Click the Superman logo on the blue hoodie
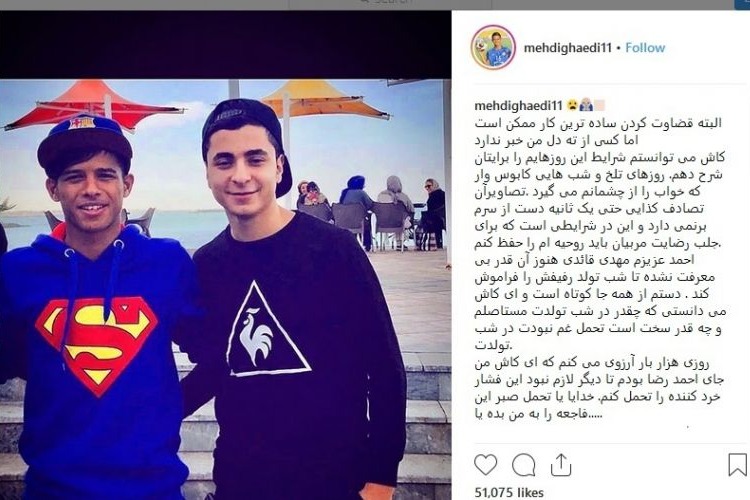 [x=96, y=345]
